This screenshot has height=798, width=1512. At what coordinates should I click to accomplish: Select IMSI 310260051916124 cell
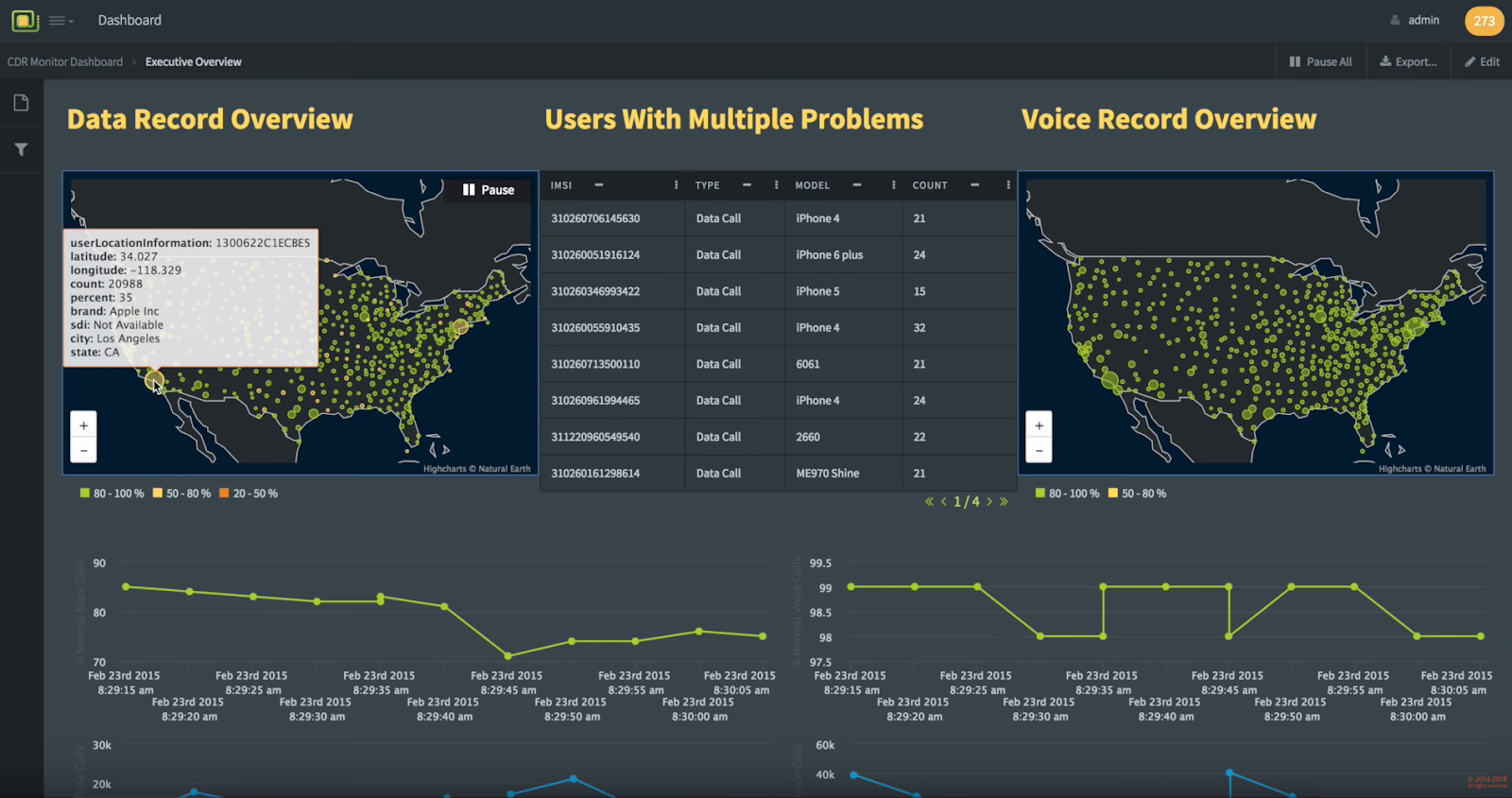coord(612,255)
